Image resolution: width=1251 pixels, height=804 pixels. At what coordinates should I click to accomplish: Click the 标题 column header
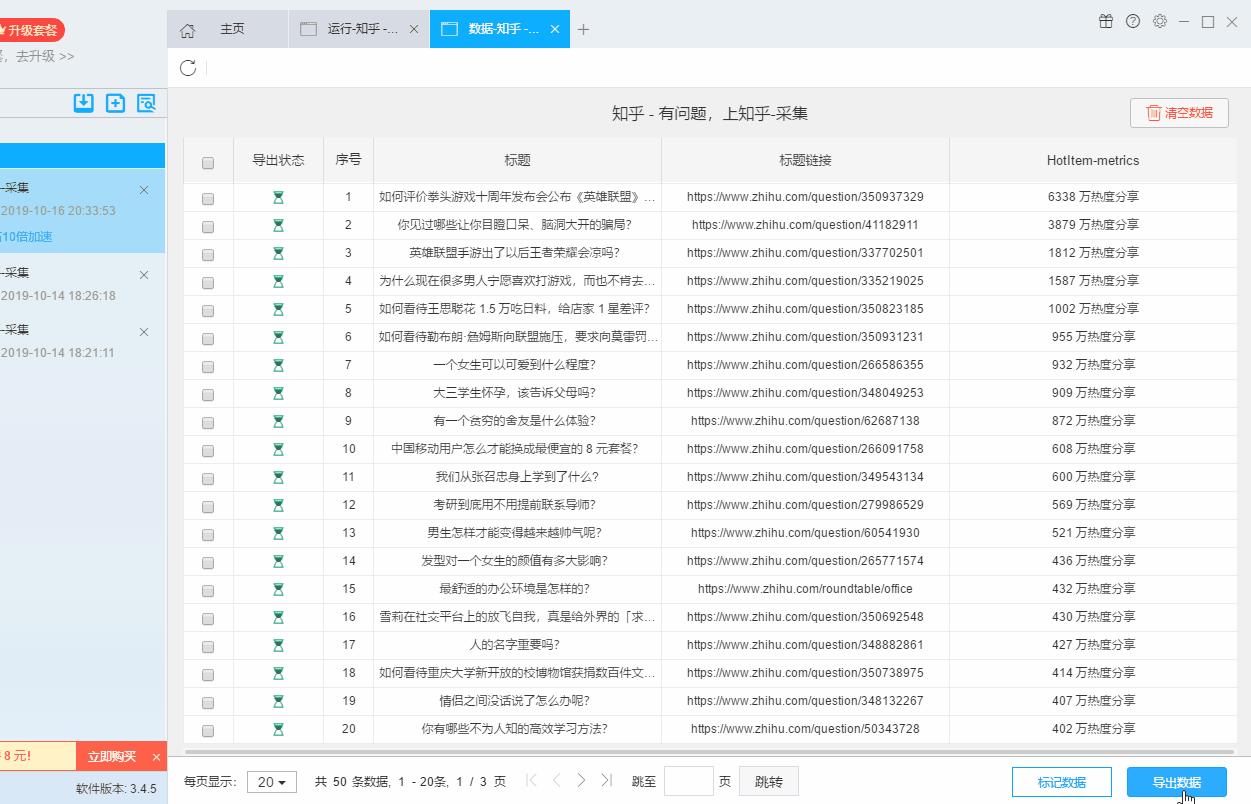pos(517,160)
